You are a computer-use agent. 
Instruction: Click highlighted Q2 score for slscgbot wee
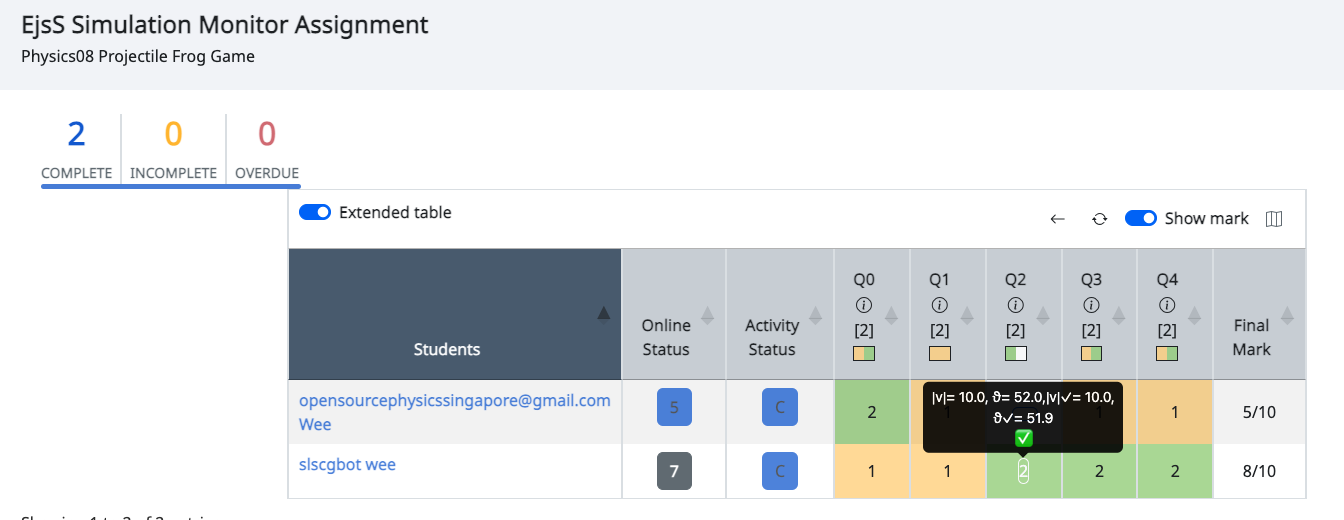(x=1023, y=472)
